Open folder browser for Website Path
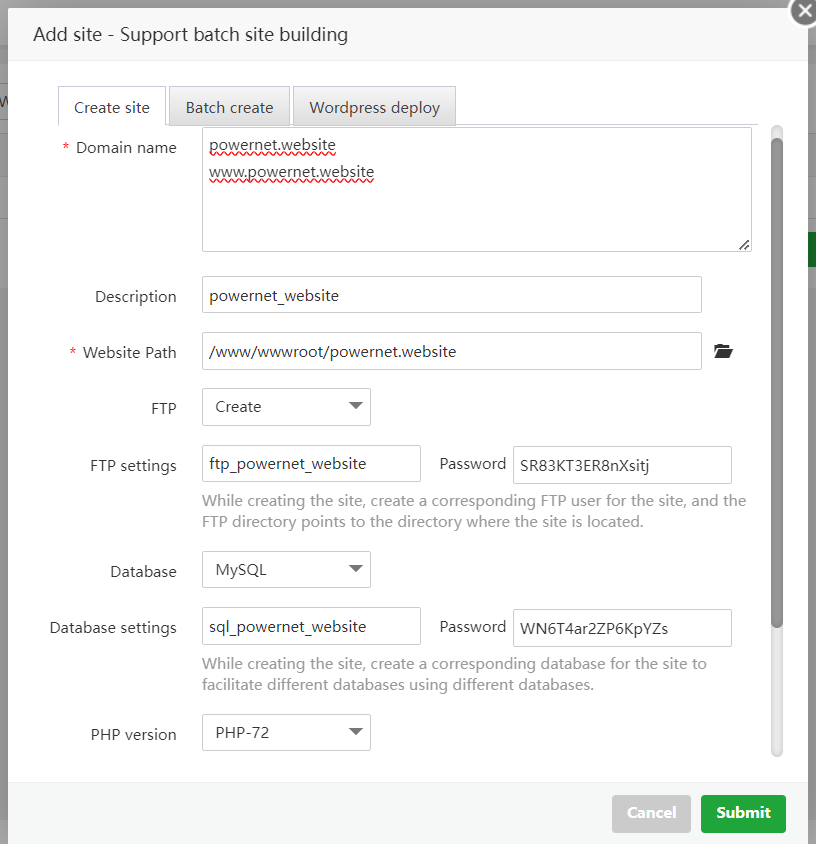The height and width of the screenshot is (844, 816). click(723, 351)
